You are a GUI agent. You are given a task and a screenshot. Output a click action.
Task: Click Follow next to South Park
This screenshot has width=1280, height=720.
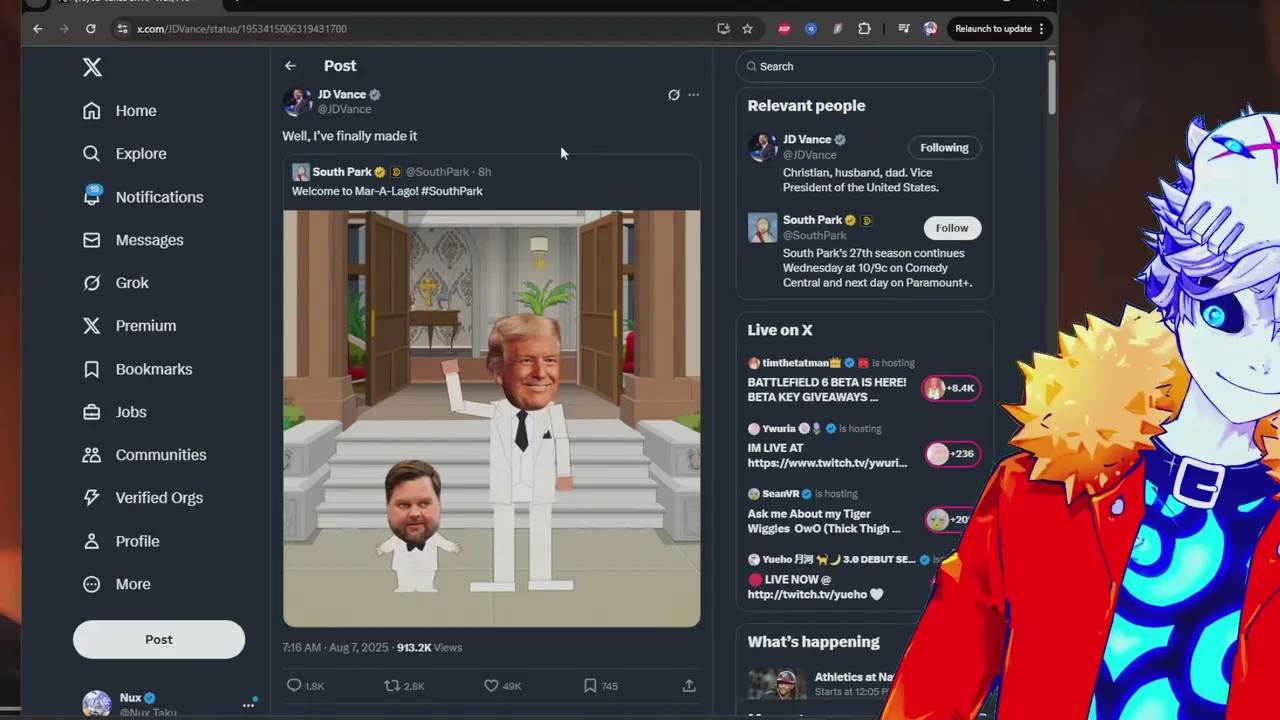952,228
